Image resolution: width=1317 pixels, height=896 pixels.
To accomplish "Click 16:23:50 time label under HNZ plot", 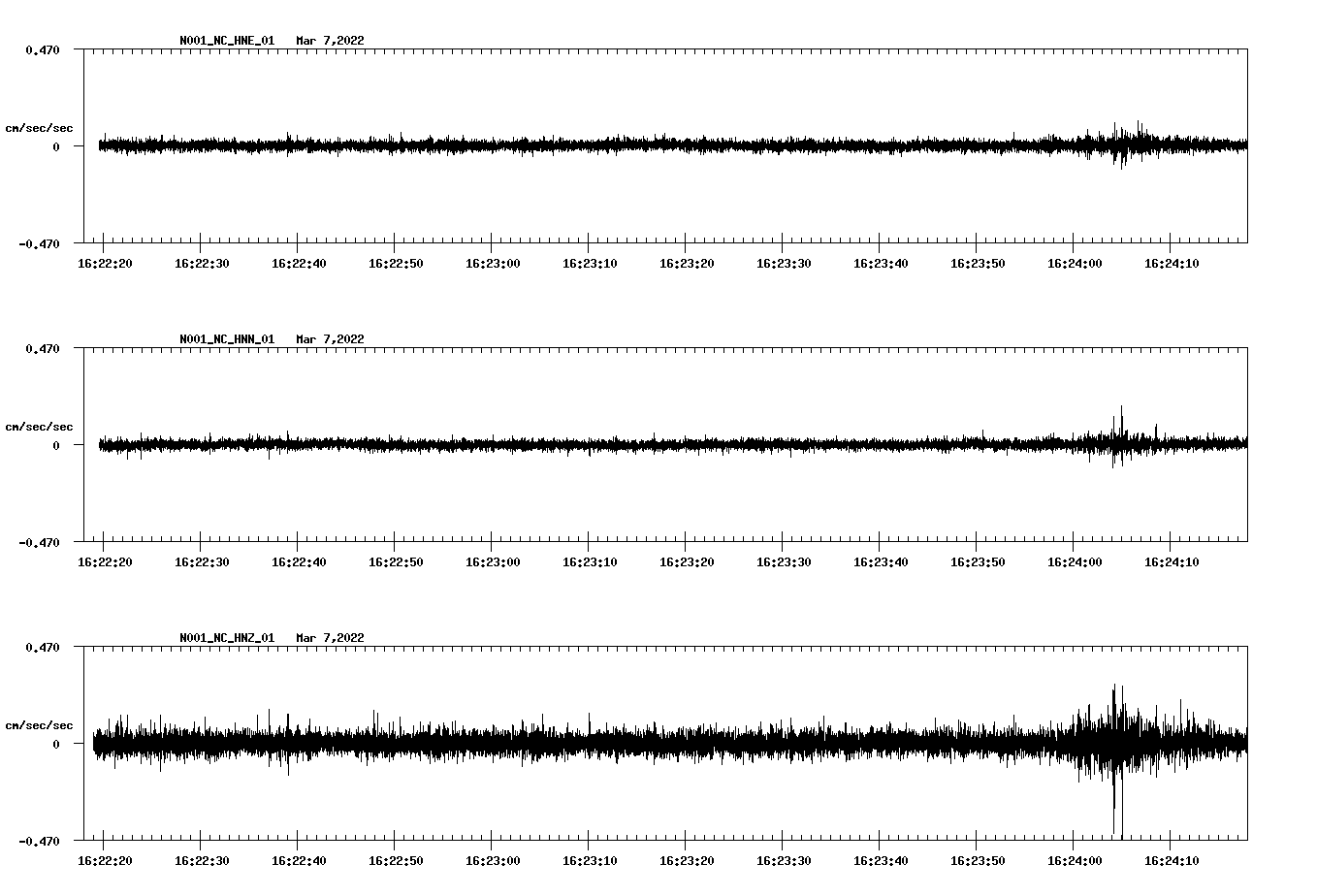I will click(x=978, y=860).
